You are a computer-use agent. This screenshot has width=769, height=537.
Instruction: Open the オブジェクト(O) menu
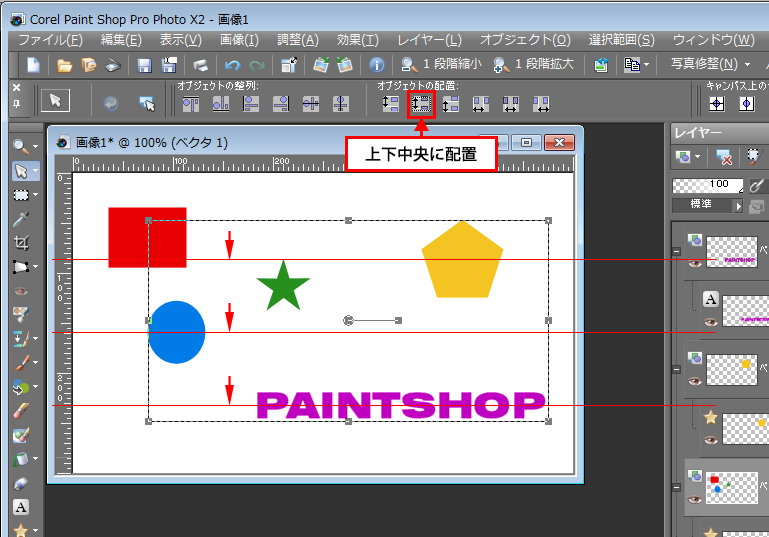point(525,40)
